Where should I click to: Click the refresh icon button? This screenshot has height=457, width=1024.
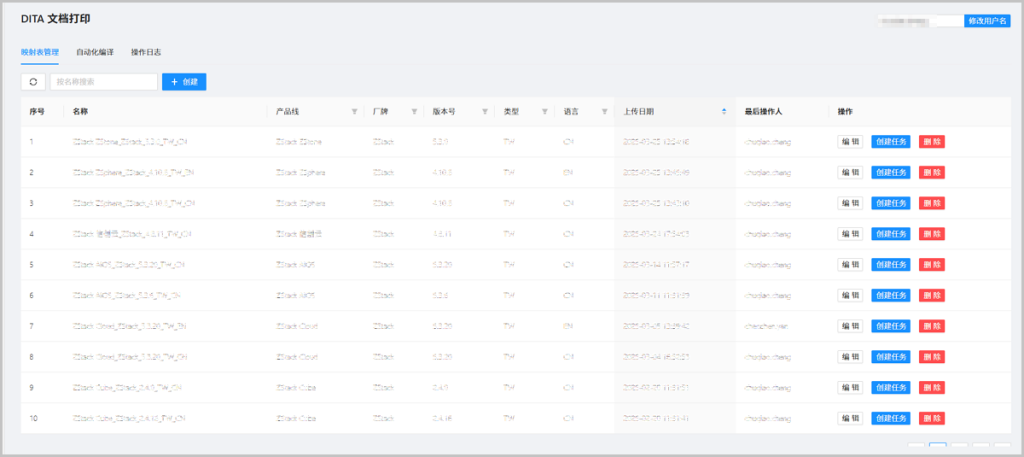pos(33,82)
